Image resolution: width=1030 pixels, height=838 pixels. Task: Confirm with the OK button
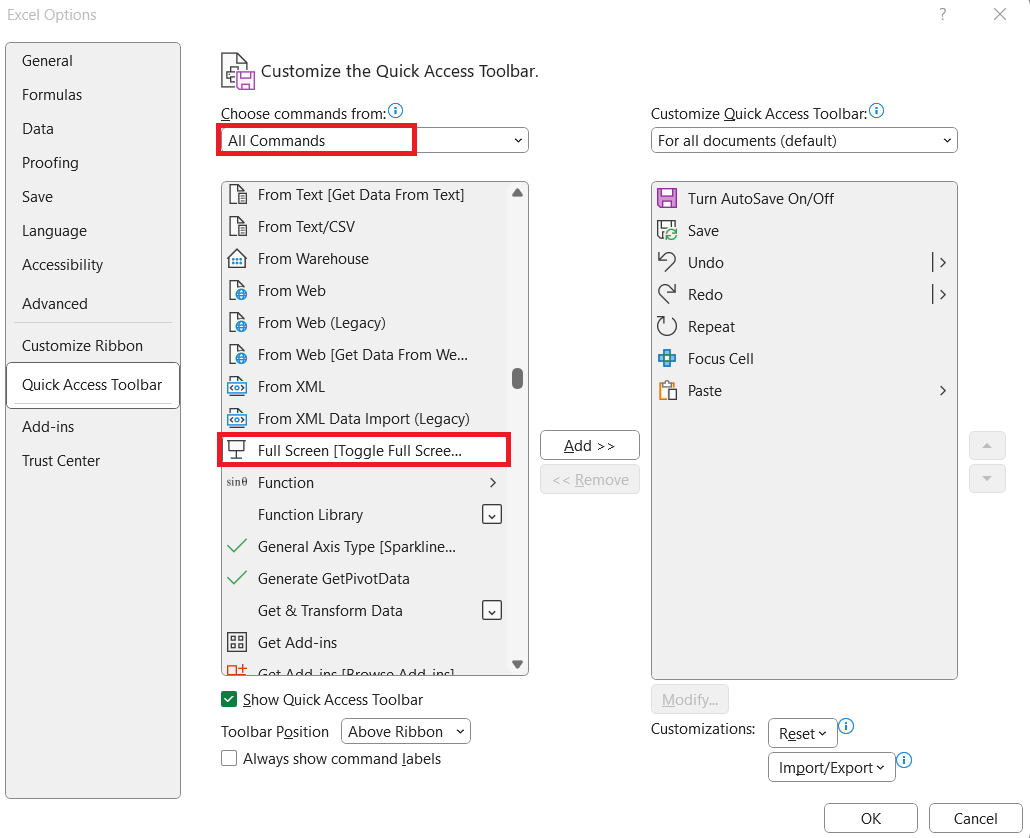point(871,818)
